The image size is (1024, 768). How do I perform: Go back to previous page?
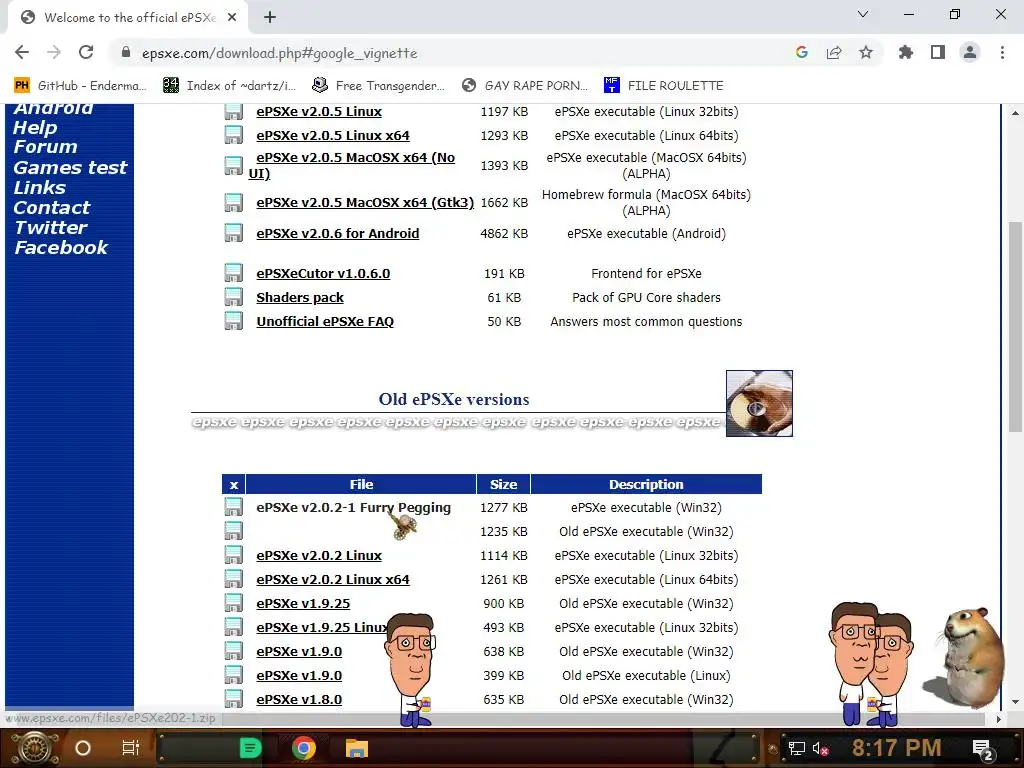tap(22, 52)
